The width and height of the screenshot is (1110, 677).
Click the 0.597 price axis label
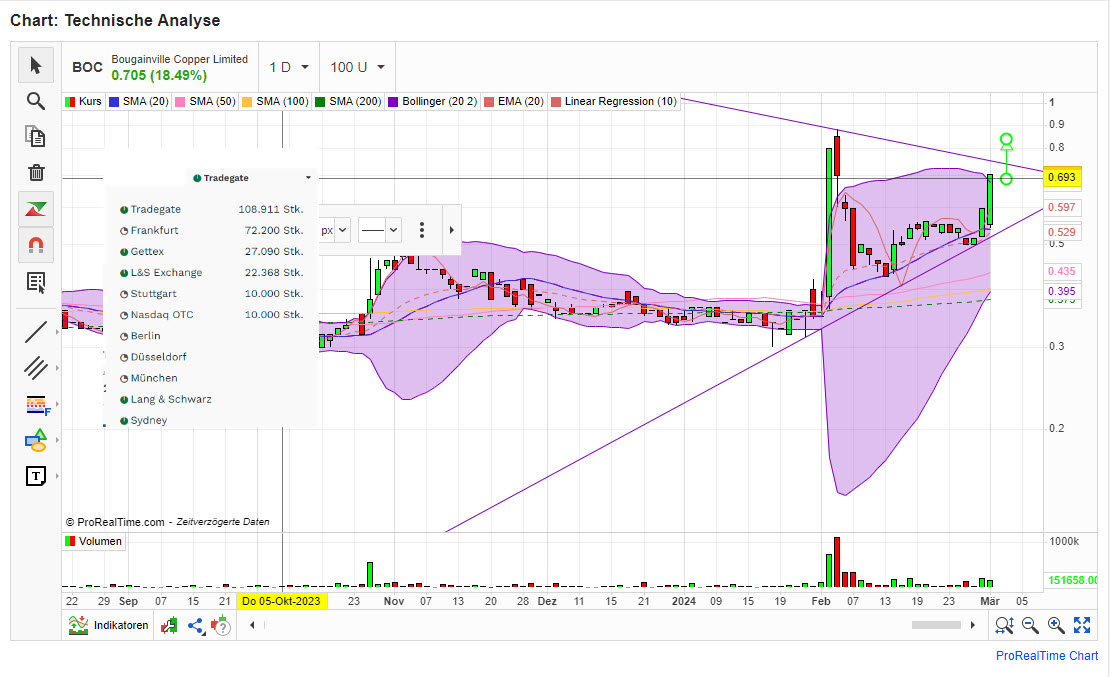point(1062,207)
